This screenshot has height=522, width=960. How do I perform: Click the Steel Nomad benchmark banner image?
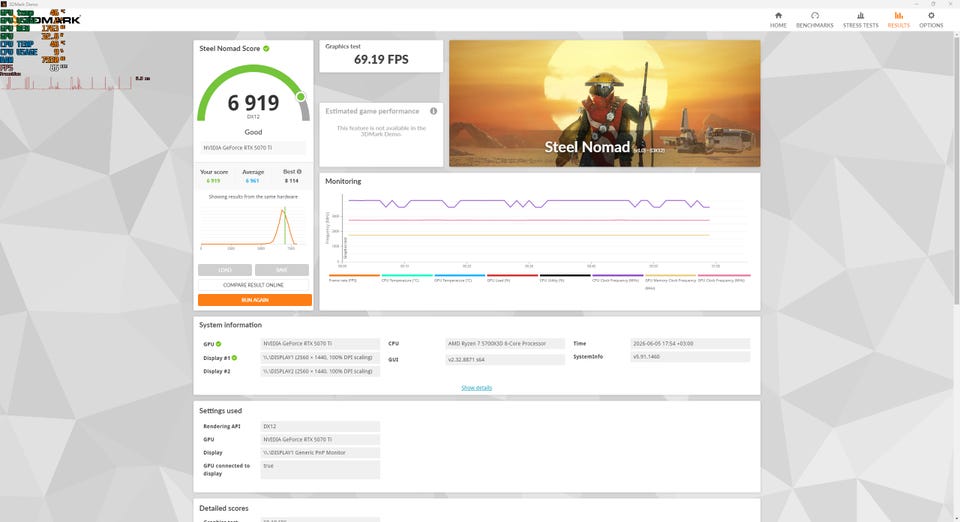[605, 103]
